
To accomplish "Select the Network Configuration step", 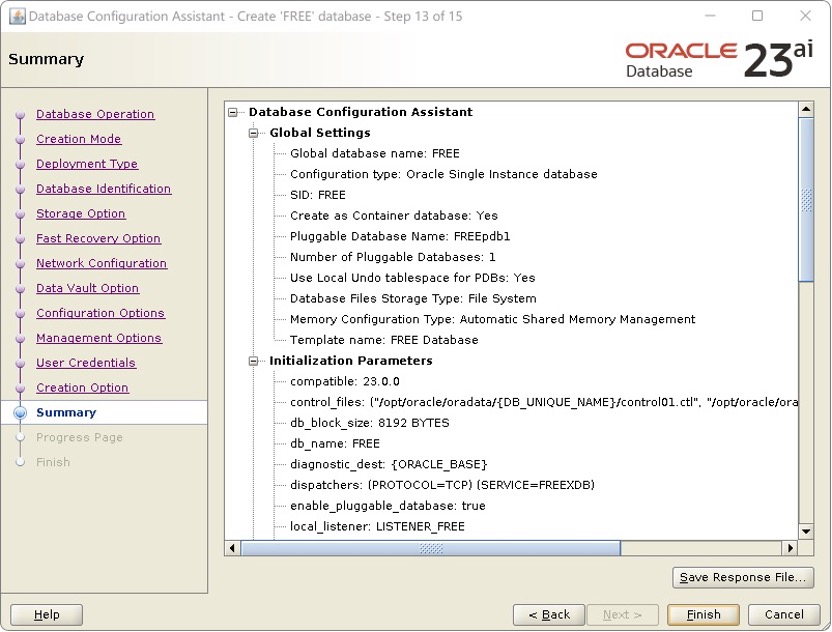I will pos(103,263).
